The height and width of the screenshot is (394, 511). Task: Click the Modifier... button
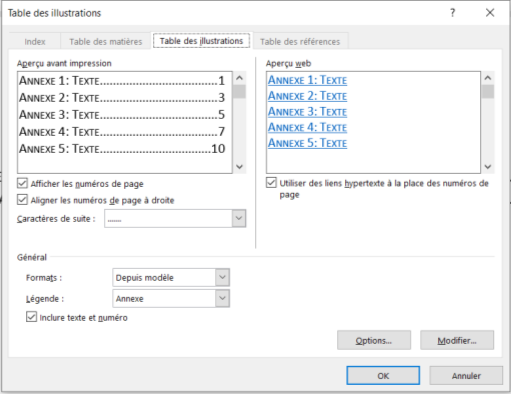tap(457, 340)
